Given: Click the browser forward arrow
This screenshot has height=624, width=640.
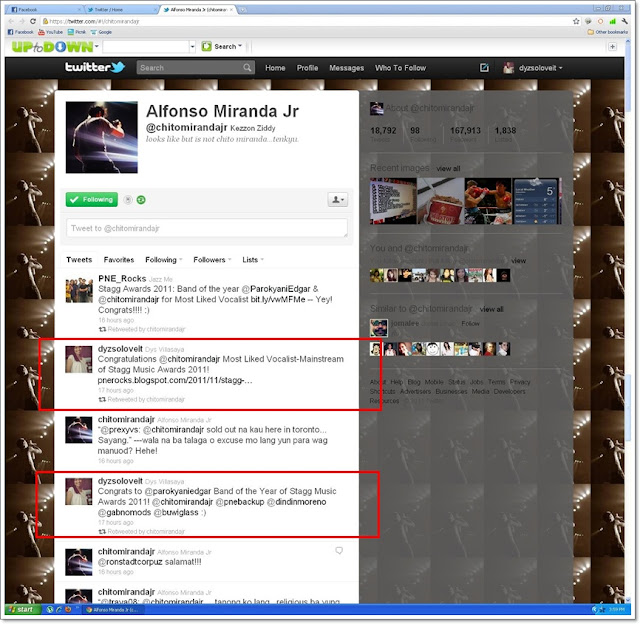Looking at the screenshot, I should [x=22, y=21].
